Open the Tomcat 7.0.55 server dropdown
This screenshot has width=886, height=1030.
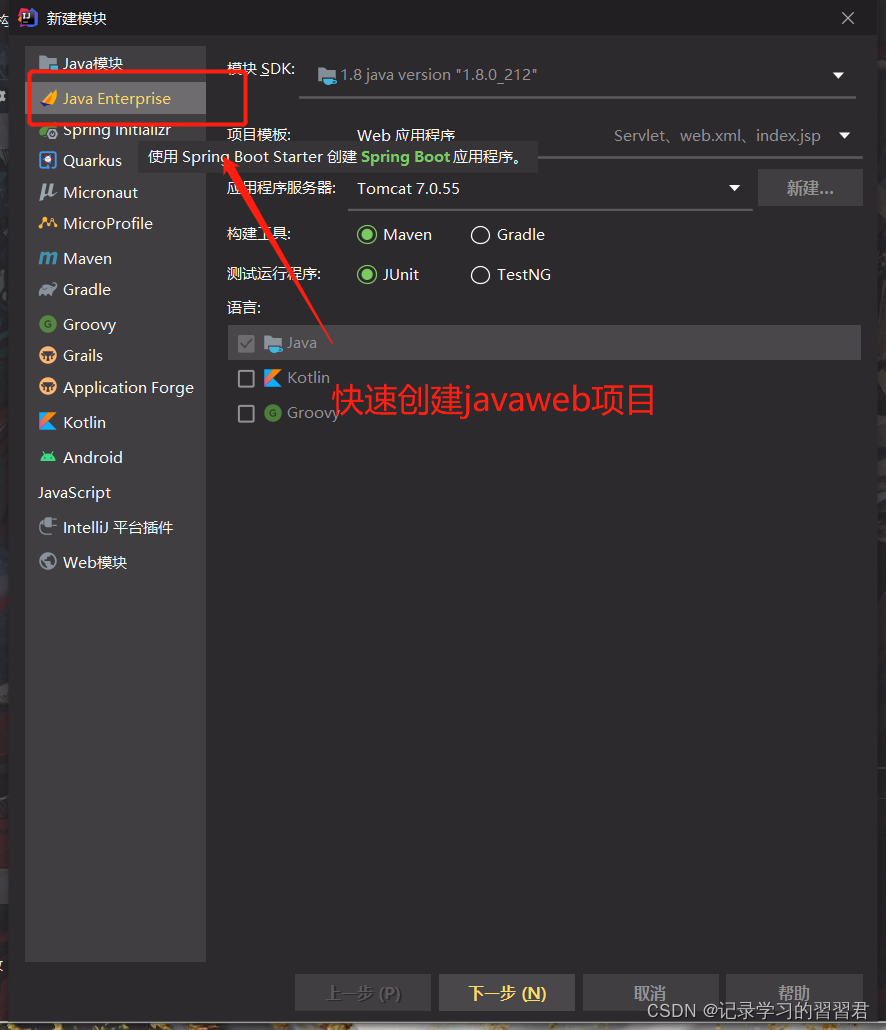(735, 188)
